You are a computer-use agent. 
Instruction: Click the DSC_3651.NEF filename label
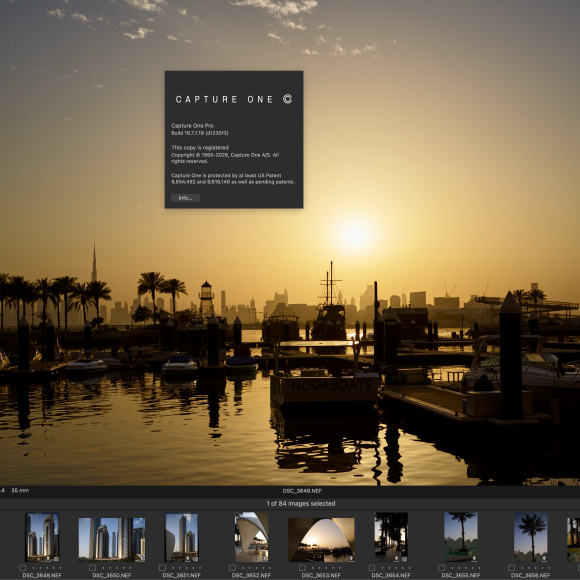click(181, 576)
